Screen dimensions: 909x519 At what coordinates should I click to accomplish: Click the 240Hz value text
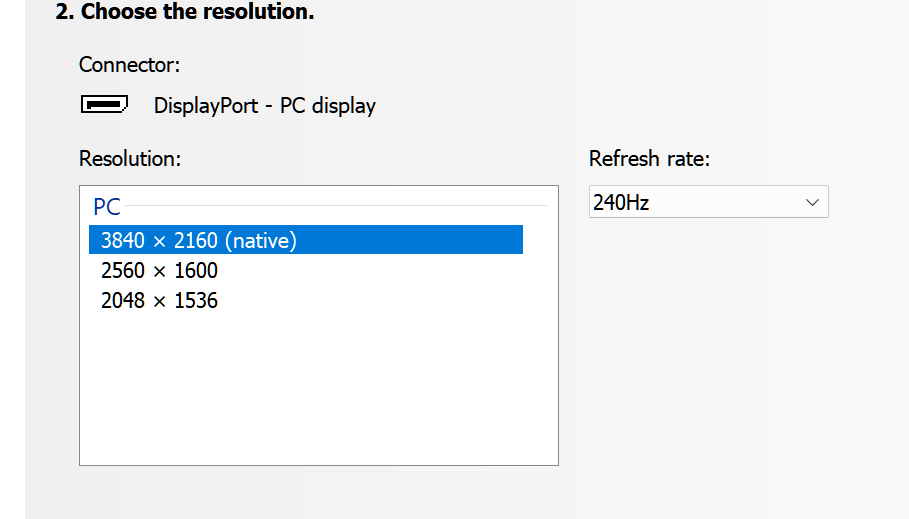point(621,202)
